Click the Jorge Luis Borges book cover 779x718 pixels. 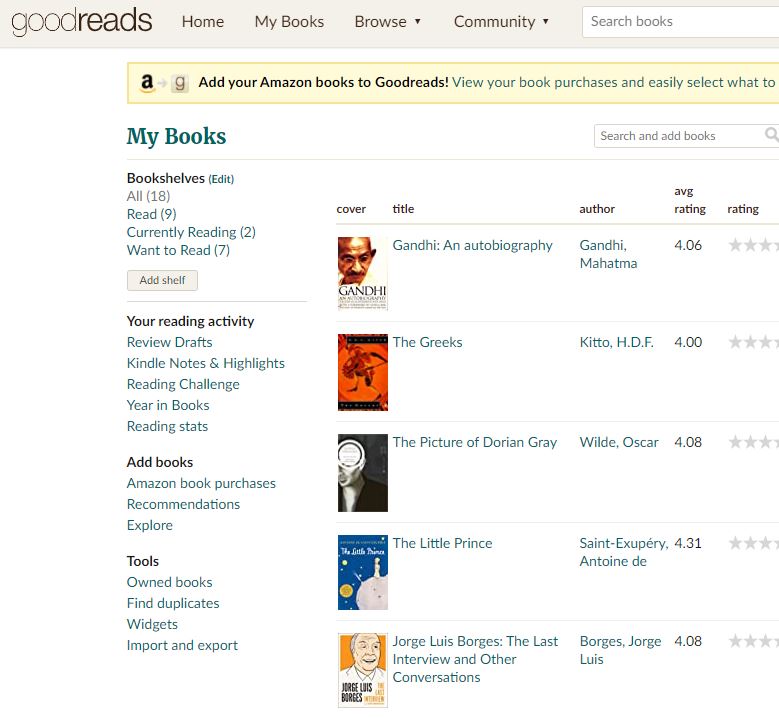click(x=362, y=670)
